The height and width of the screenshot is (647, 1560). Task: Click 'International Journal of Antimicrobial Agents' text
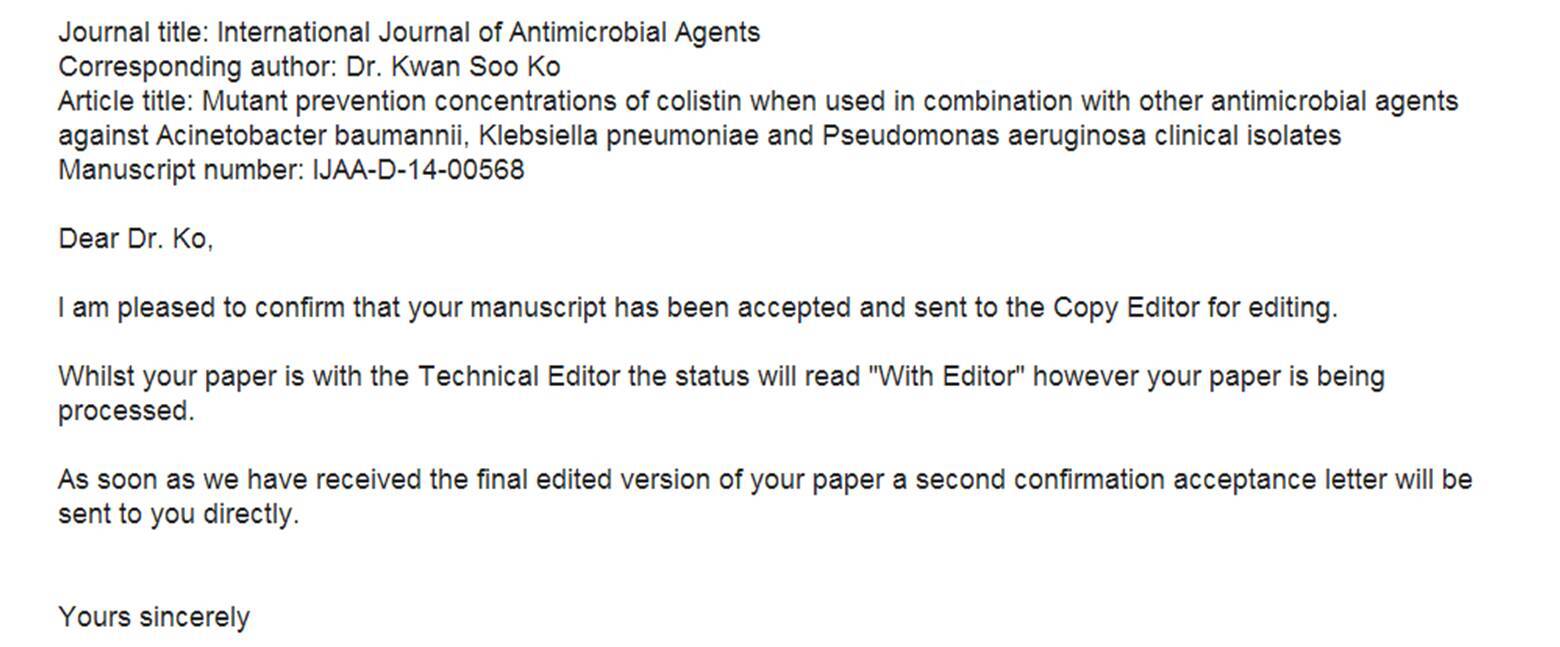tap(489, 33)
